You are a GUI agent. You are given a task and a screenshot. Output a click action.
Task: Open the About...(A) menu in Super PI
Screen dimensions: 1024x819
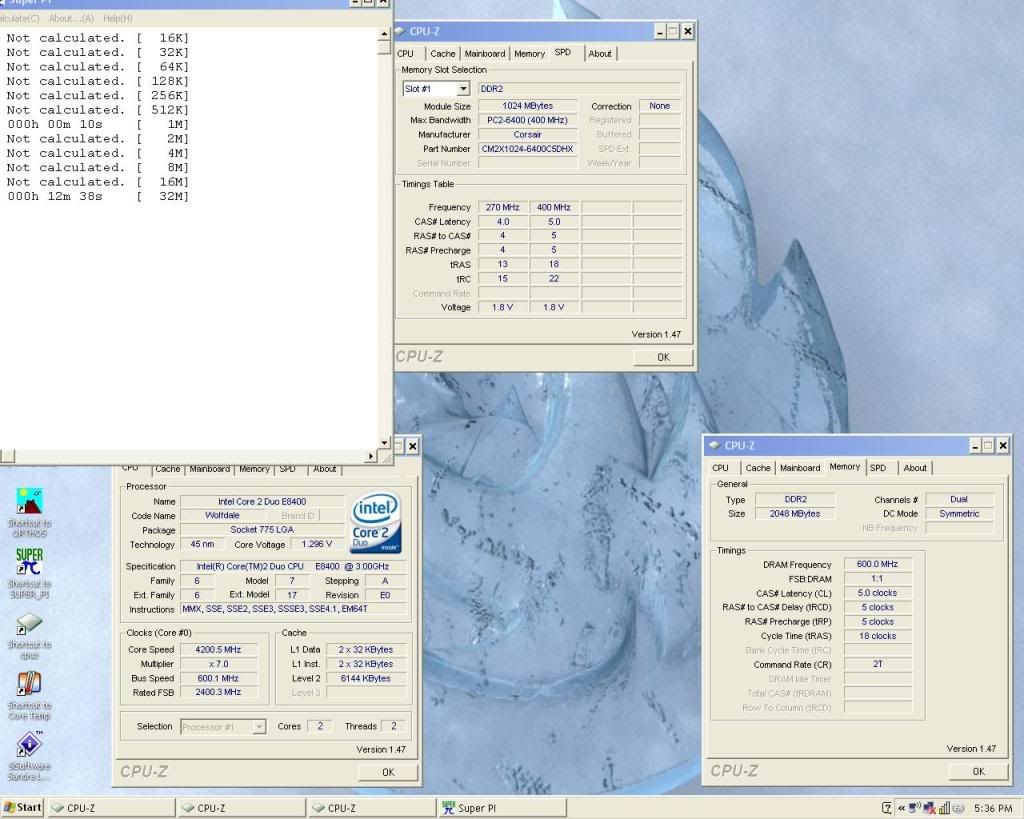(71, 18)
